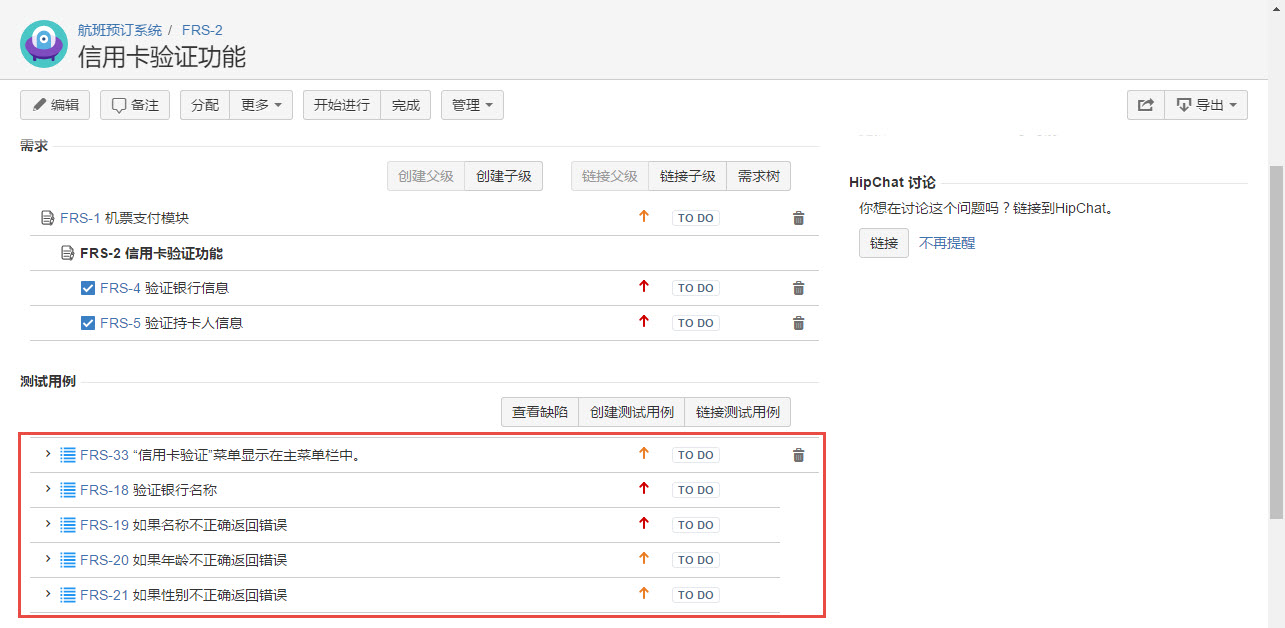Click the page vertical scrollbar
This screenshot has width=1285, height=628.
1276,340
